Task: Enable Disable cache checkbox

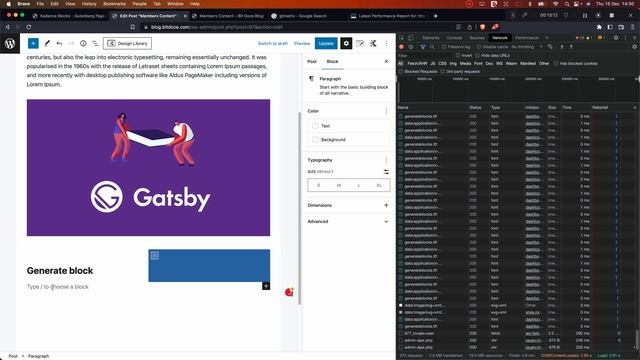Action: (x=479, y=47)
